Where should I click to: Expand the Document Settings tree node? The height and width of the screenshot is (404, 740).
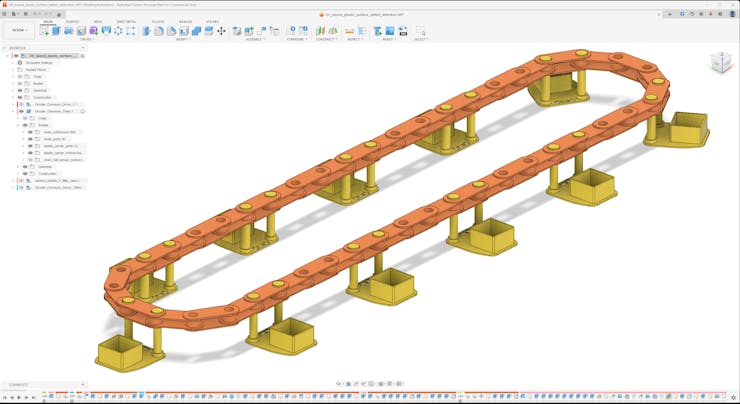(x=13, y=63)
